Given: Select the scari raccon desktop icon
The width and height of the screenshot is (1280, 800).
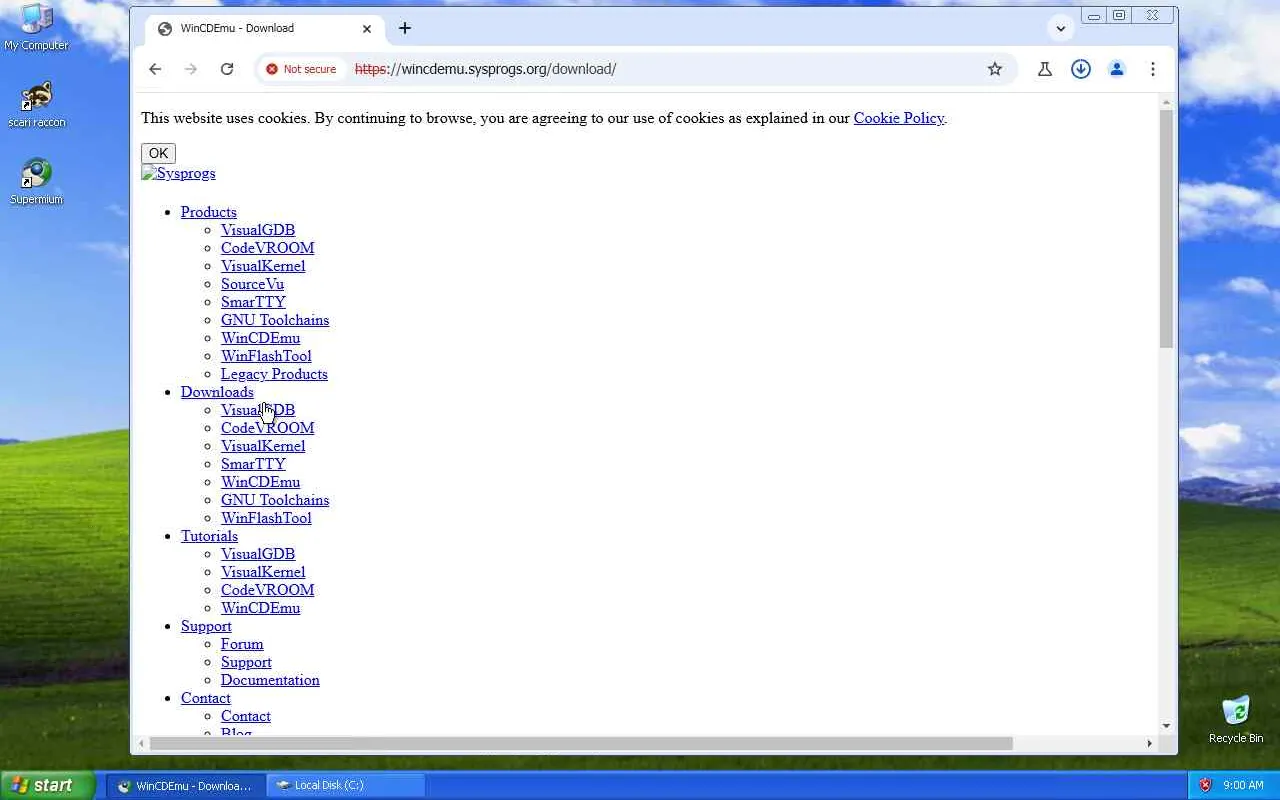Looking at the screenshot, I should [x=36, y=105].
